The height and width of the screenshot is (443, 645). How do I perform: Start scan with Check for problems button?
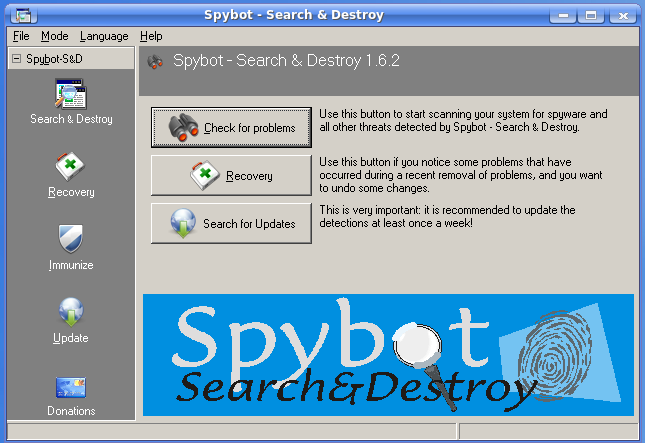(x=231, y=128)
